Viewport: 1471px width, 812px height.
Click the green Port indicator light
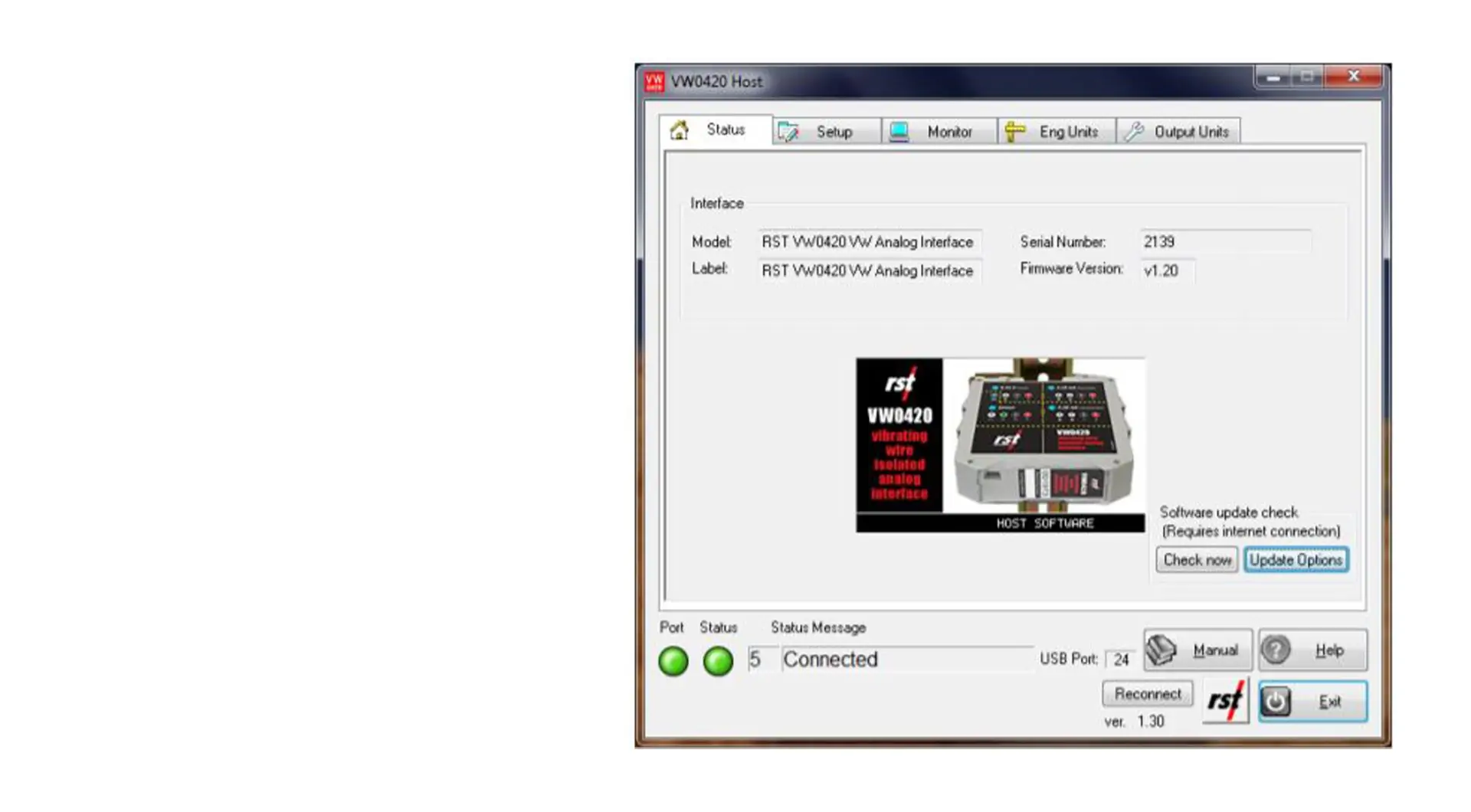click(x=673, y=661)
